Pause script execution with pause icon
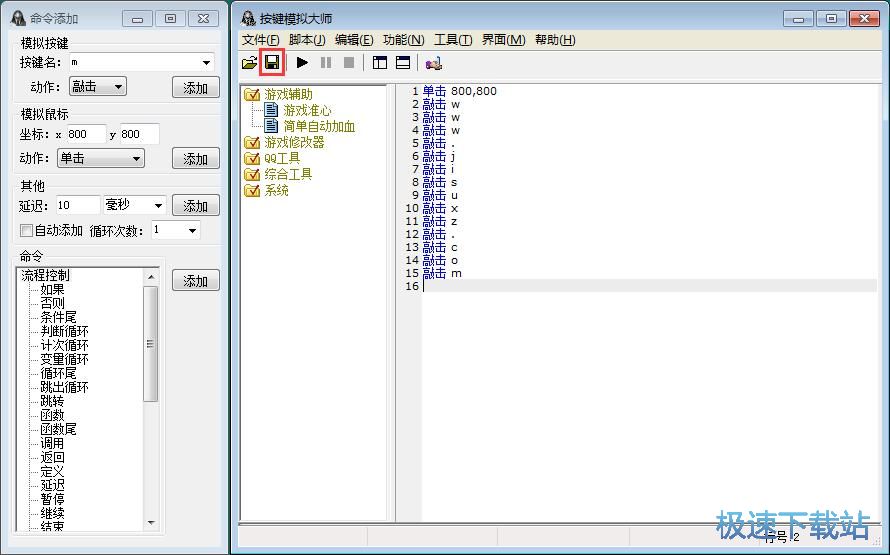The image size is (890, 555). pyautogui.click(x=326, y=62)
